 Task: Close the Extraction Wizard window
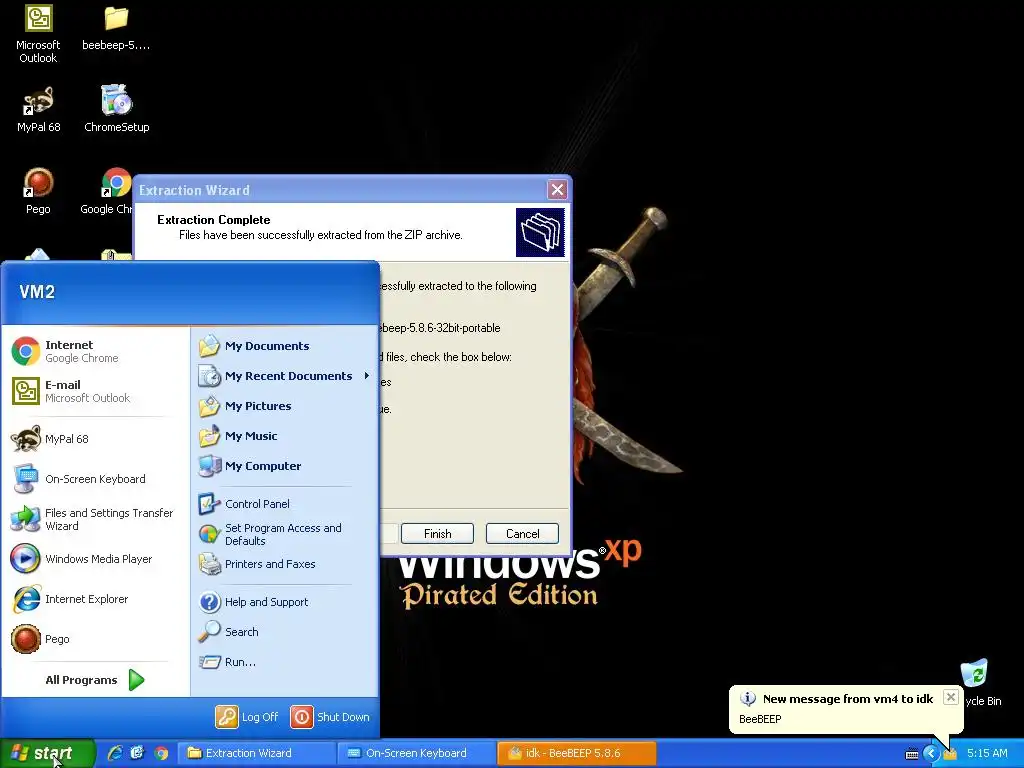point(557,190)
